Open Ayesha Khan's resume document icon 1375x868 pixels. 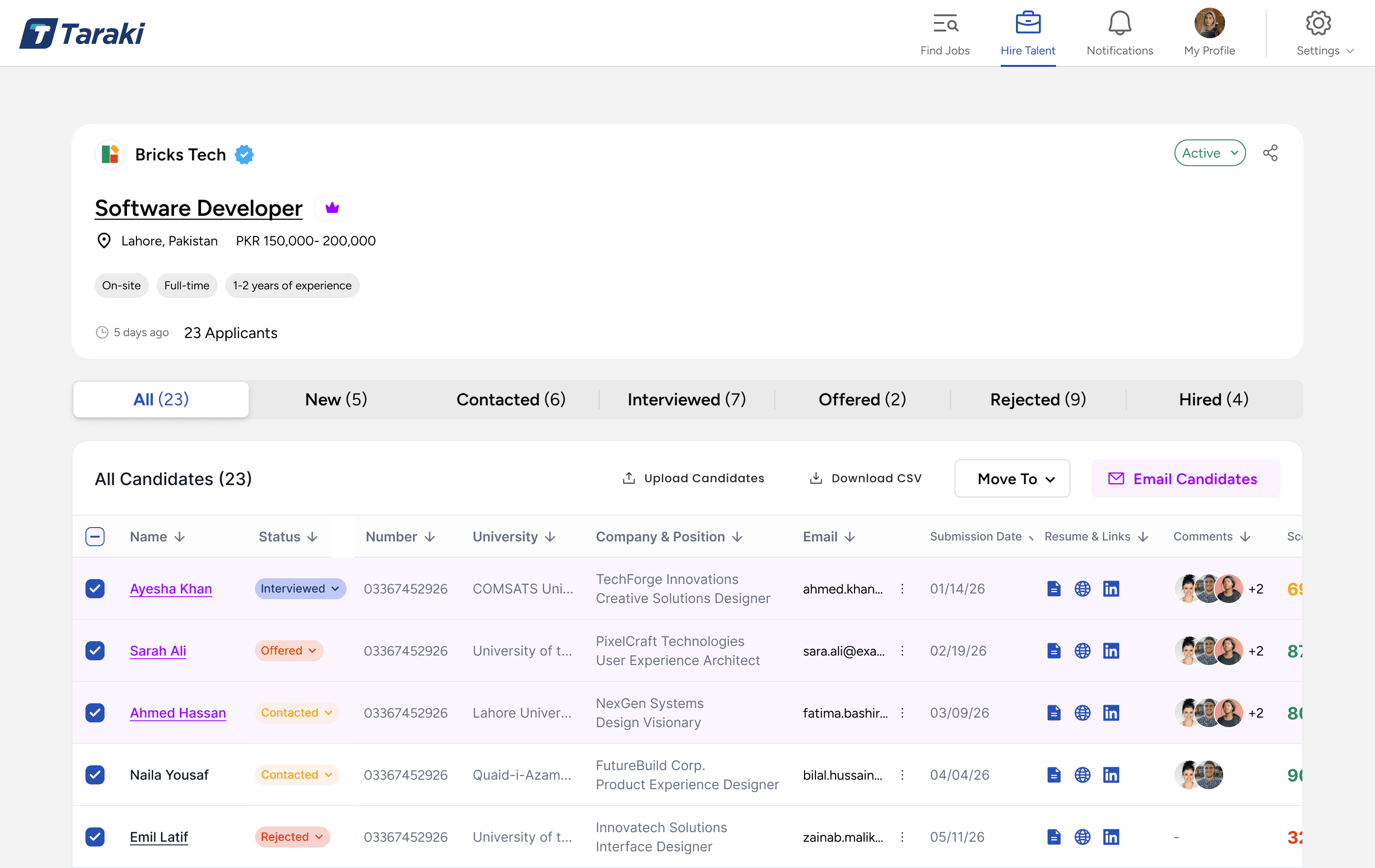point(1054,588)
